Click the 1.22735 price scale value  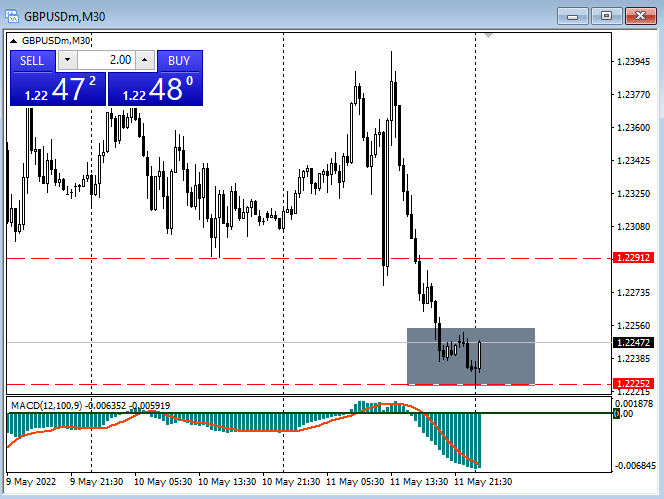tap(633, 293)
